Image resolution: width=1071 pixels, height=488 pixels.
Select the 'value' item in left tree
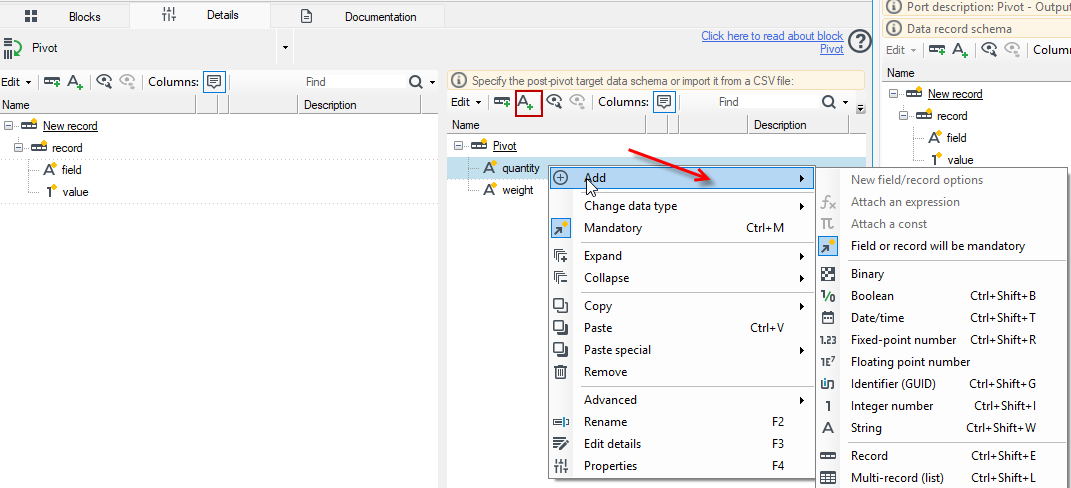point(75,192)
